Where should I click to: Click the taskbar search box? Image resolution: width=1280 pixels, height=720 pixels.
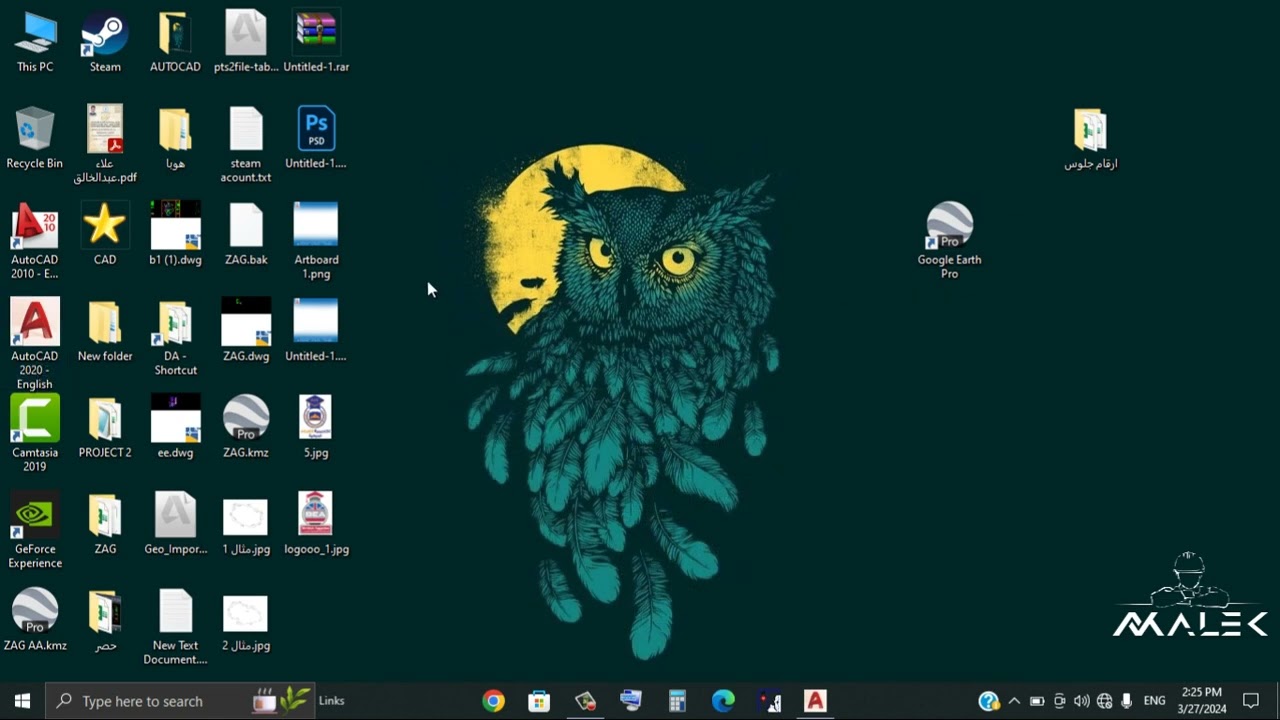click(181, 701)
